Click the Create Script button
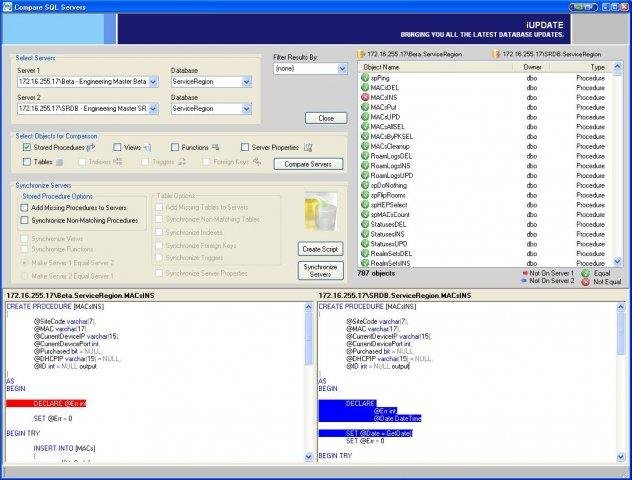 tap(320, 249)
